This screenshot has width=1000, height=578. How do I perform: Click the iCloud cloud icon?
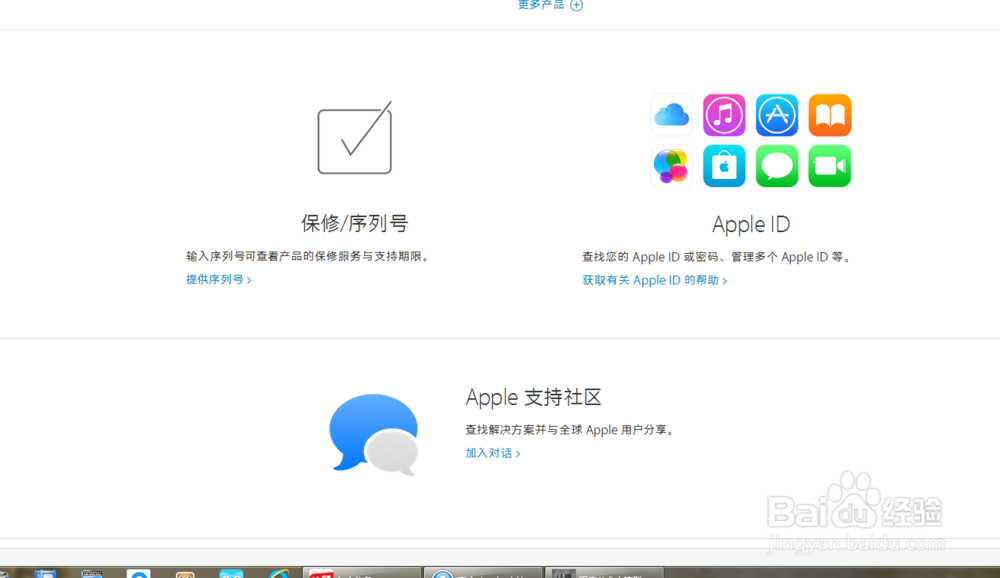tap(672, 115)
